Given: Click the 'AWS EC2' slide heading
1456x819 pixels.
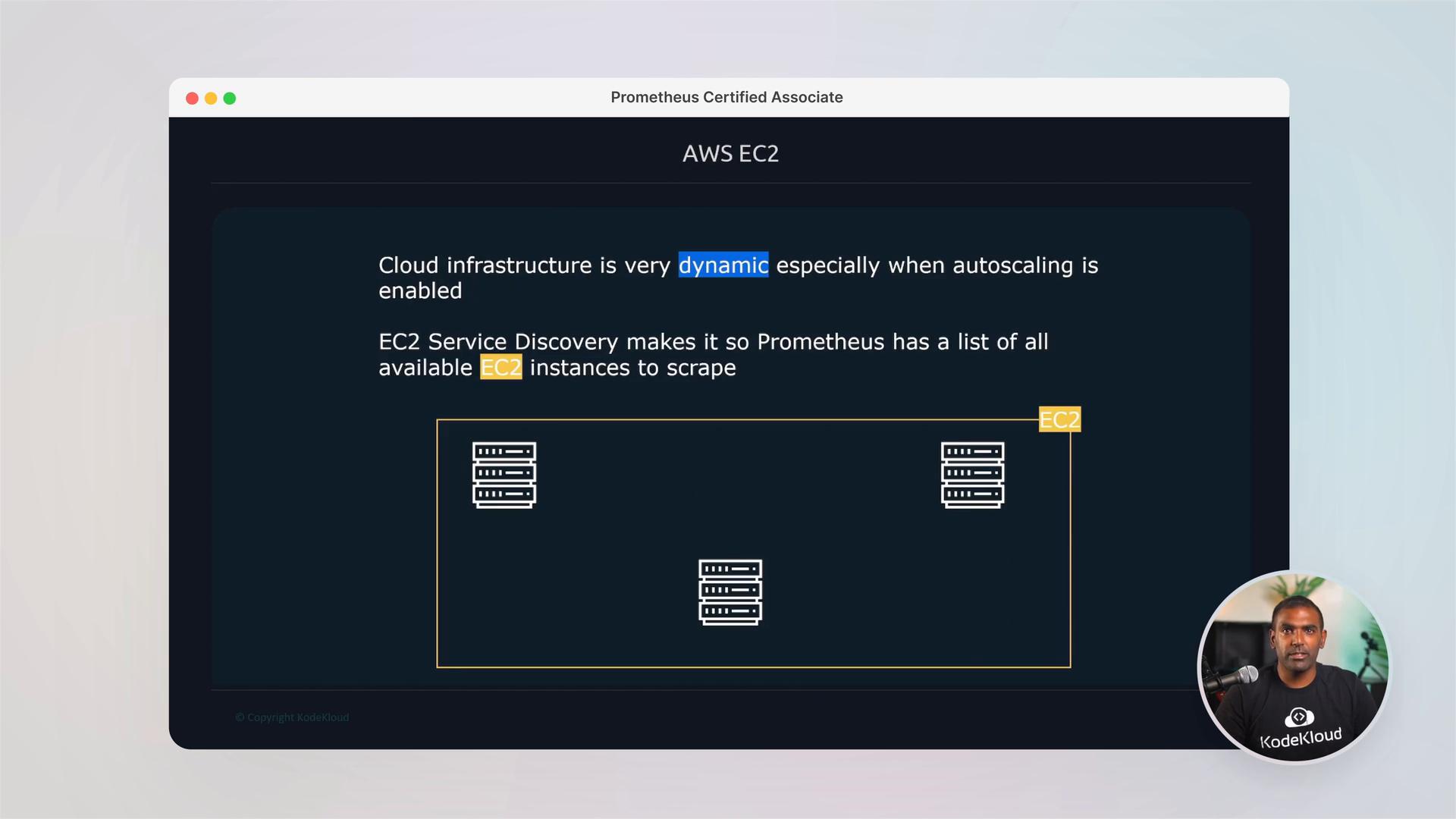Looking at the screenshot, I should point(730,154).
